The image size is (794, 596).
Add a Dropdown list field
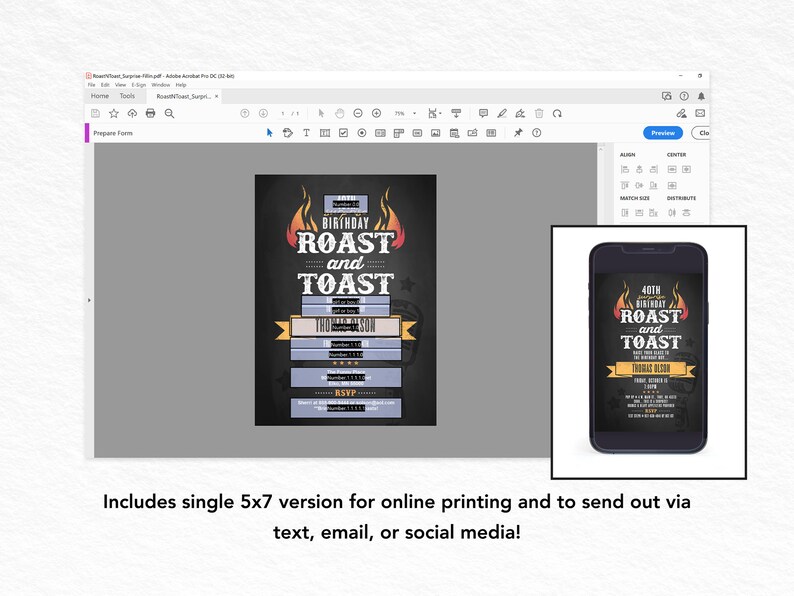(399, 133)
